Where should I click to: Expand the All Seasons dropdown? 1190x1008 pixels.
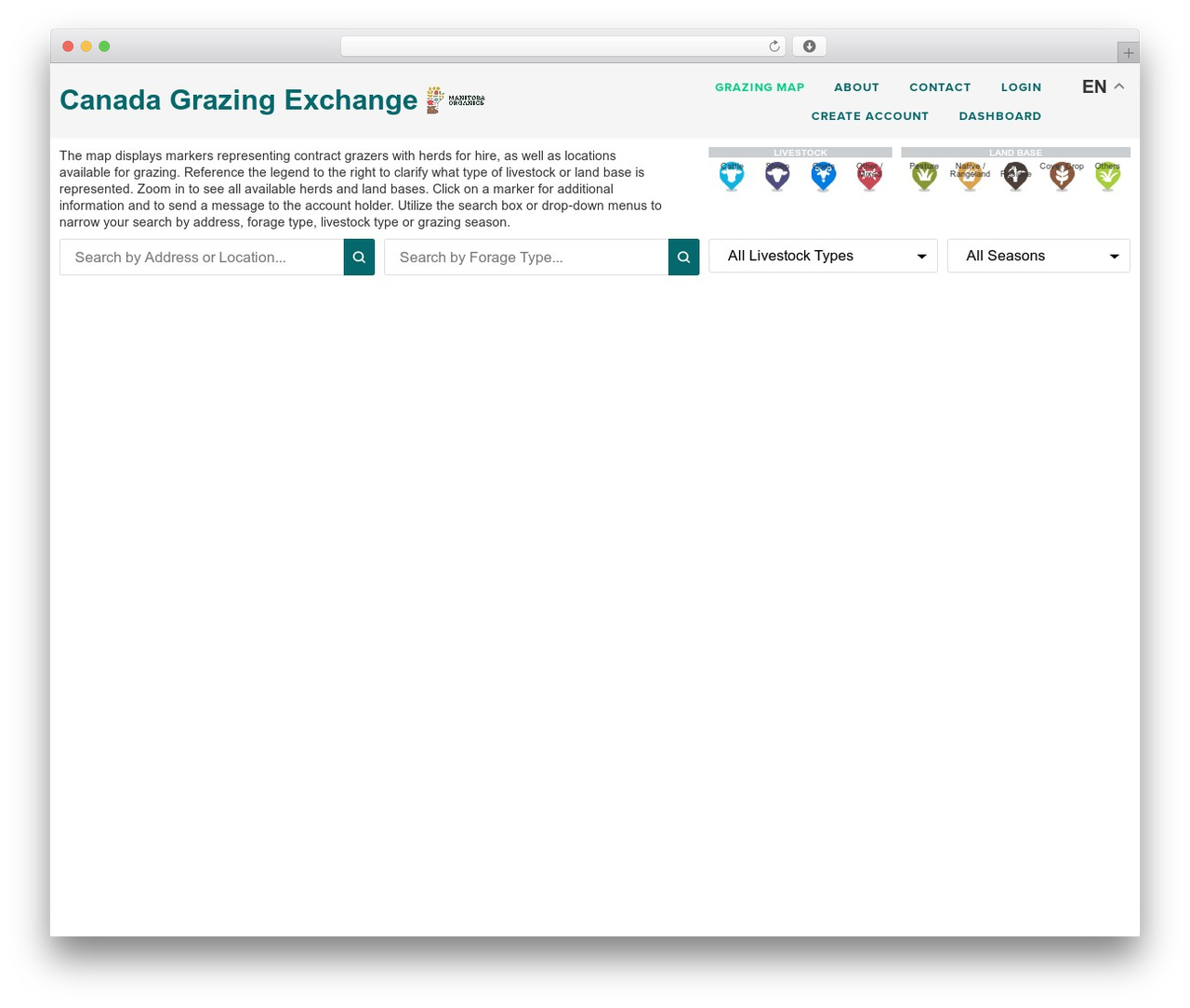[x=1038, y=256]
